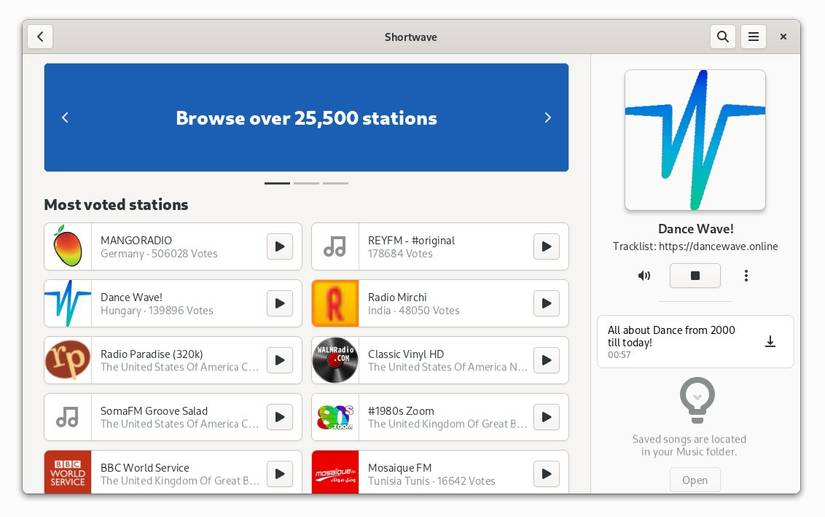Click the Most voted stations heading
The width and height of the screenshot is (825, 517).
(116, 205)
